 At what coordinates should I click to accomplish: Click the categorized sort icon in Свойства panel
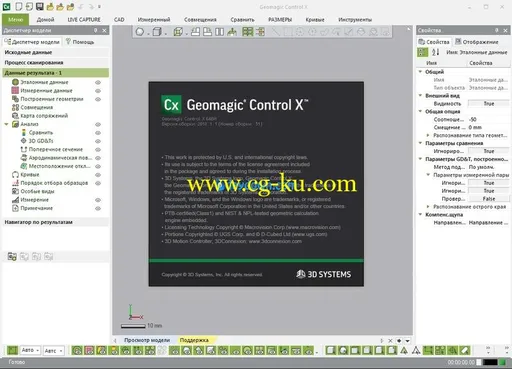click(422, 52)
